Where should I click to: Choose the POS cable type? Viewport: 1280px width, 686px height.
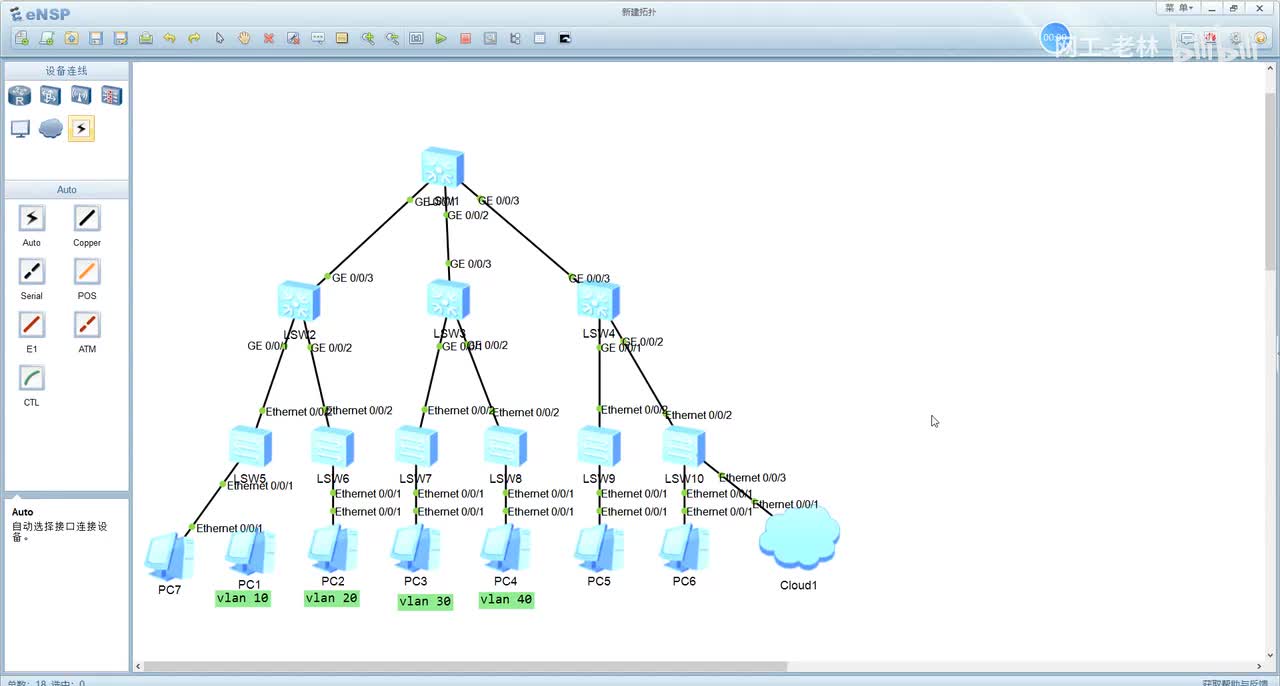pyautogui.click(x=87, y=272)
